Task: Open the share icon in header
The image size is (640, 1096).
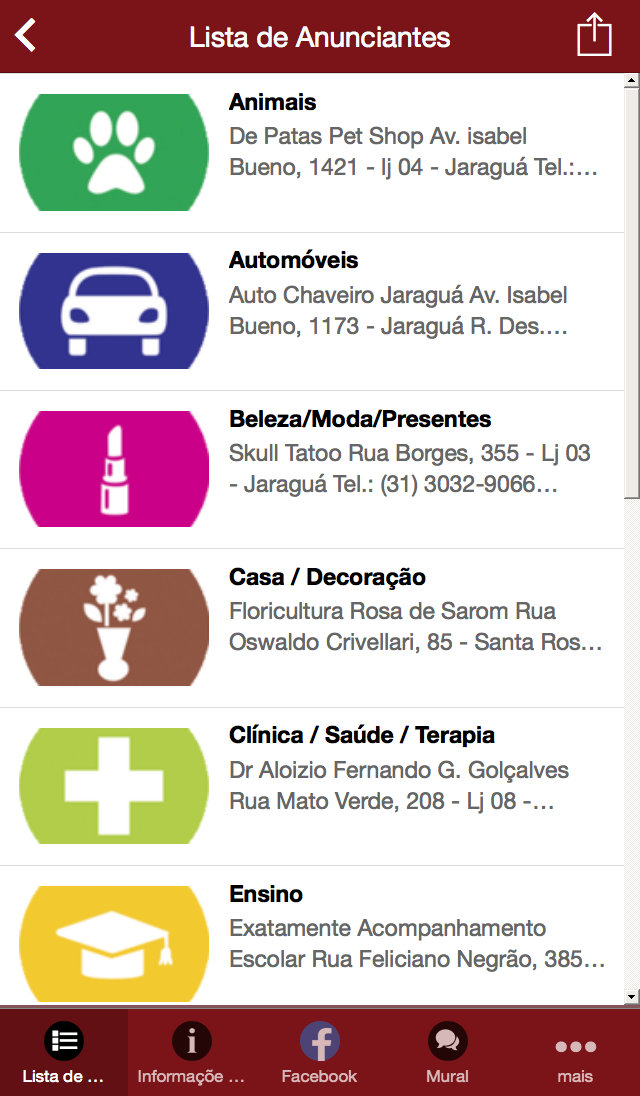Action: click(x=594, y=36)
